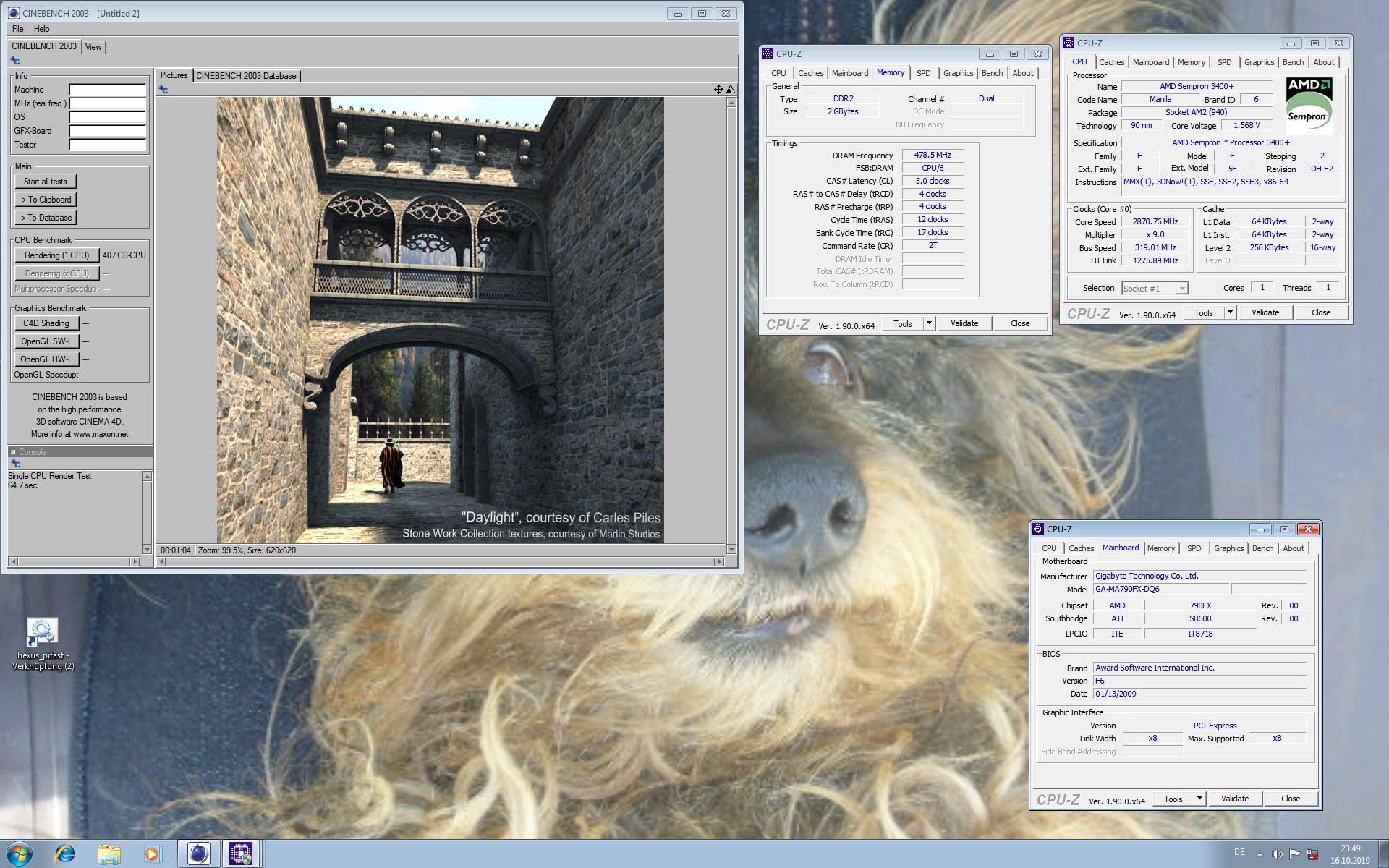1389x868 pixels.
Task: Click the To Database button
Action: pyautogui.click(x=45, y=218)
